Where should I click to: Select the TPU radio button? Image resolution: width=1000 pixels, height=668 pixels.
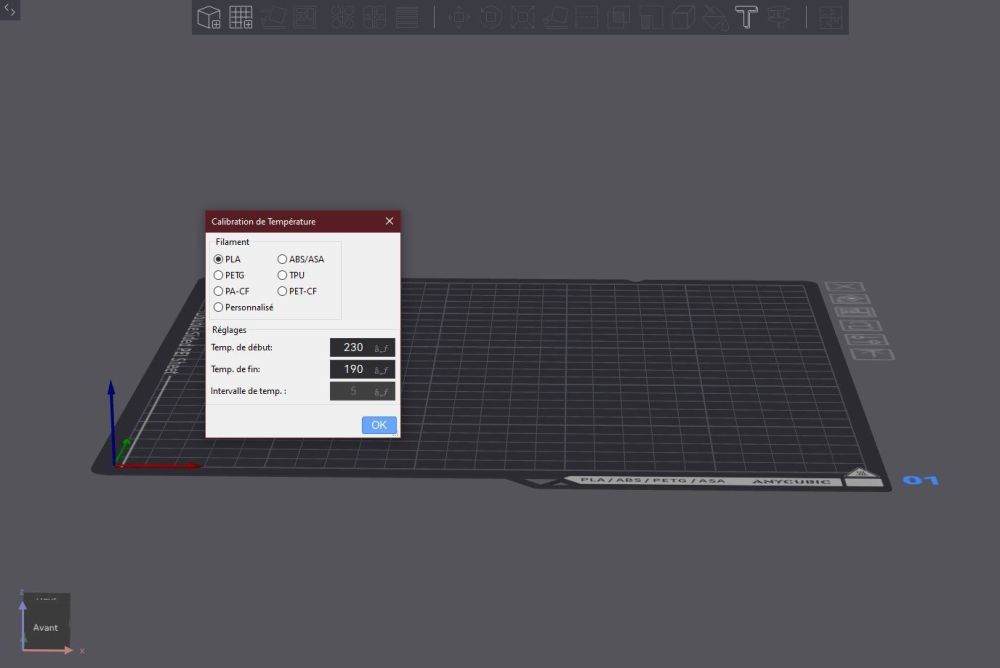(x=282, y=275)
